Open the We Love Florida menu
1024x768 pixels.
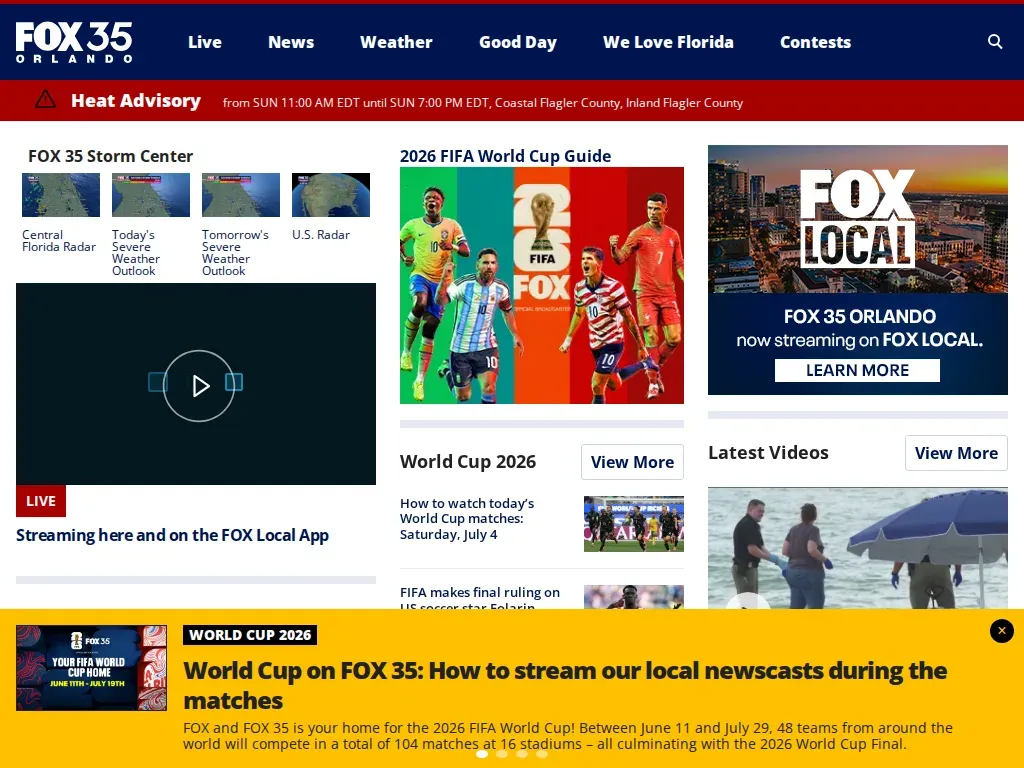click(x=668, y=42)
